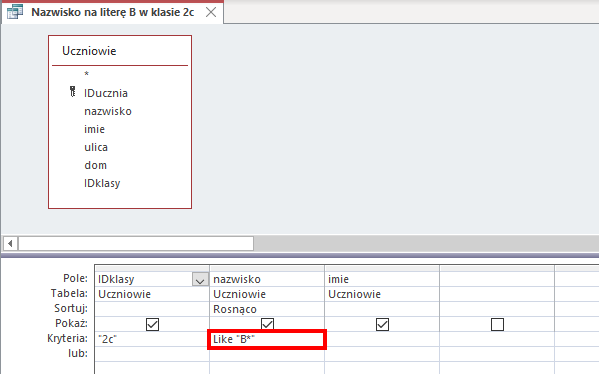Click the lub cell under IDklasy column
Viewport: 599px width, 374px height.
pyautogui.click(x=152, y=354)
